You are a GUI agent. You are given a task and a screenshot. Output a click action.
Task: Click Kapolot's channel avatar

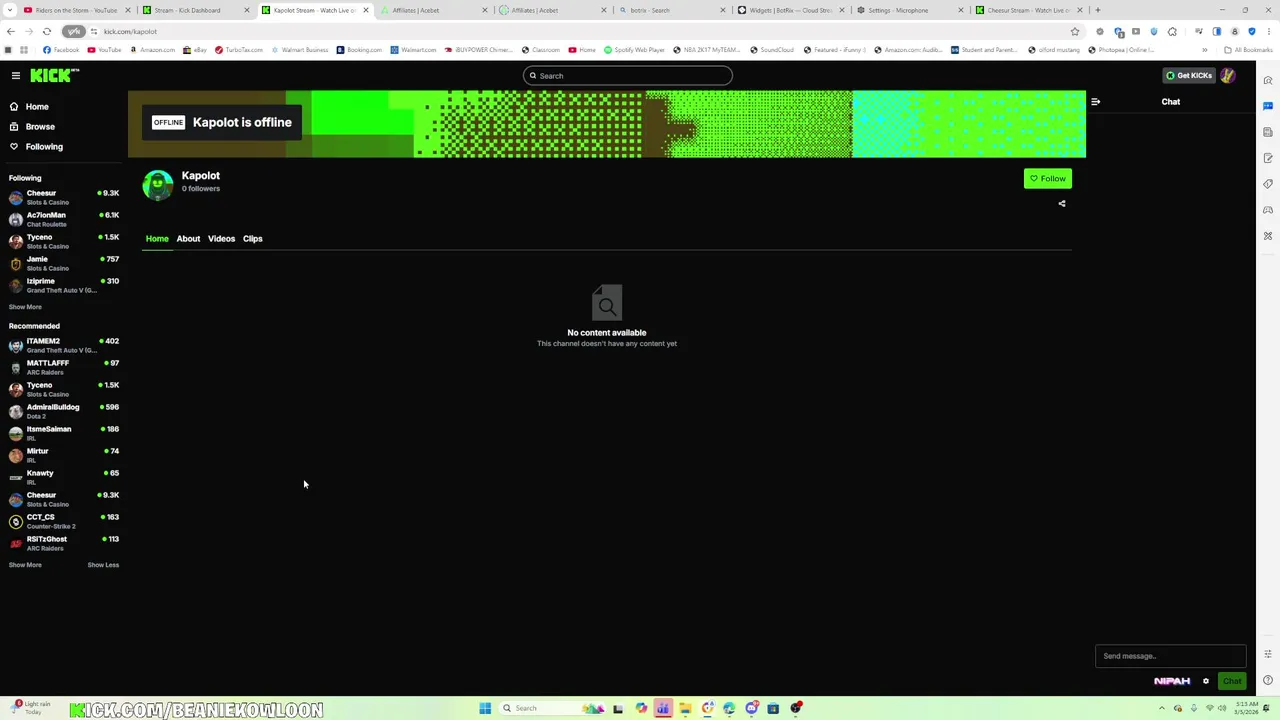click(x=158, y=185)
